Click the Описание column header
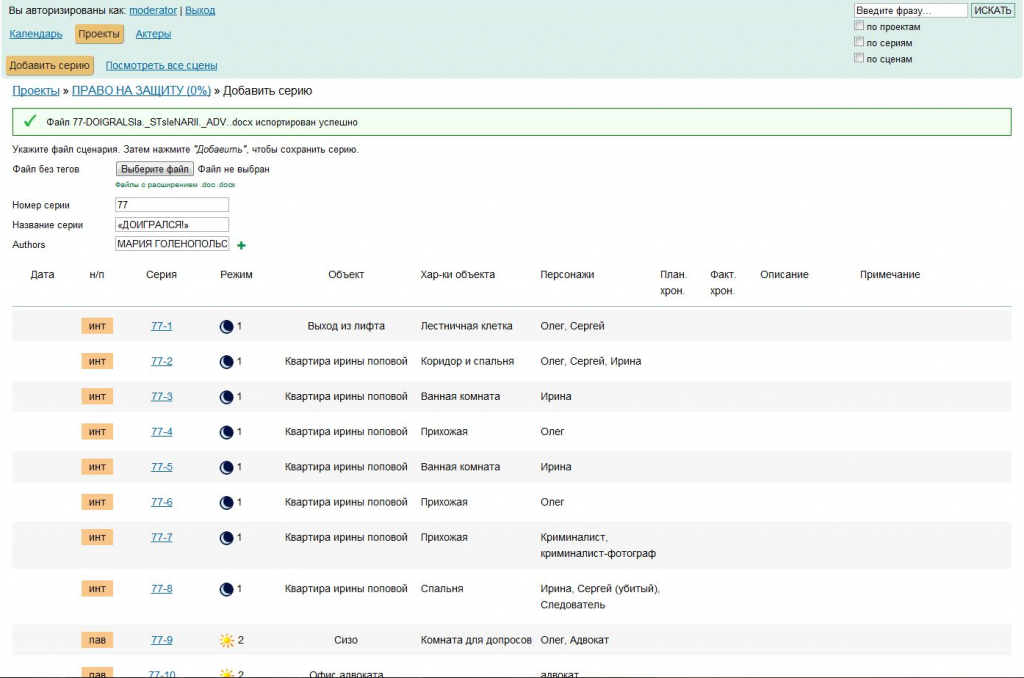This screenshot has width=1024, height=678. click(x=784, y=275)
